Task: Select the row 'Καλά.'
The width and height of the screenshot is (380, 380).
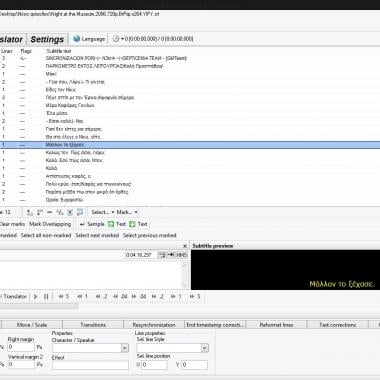Action: pyautogui.click(x=190, y=168)
